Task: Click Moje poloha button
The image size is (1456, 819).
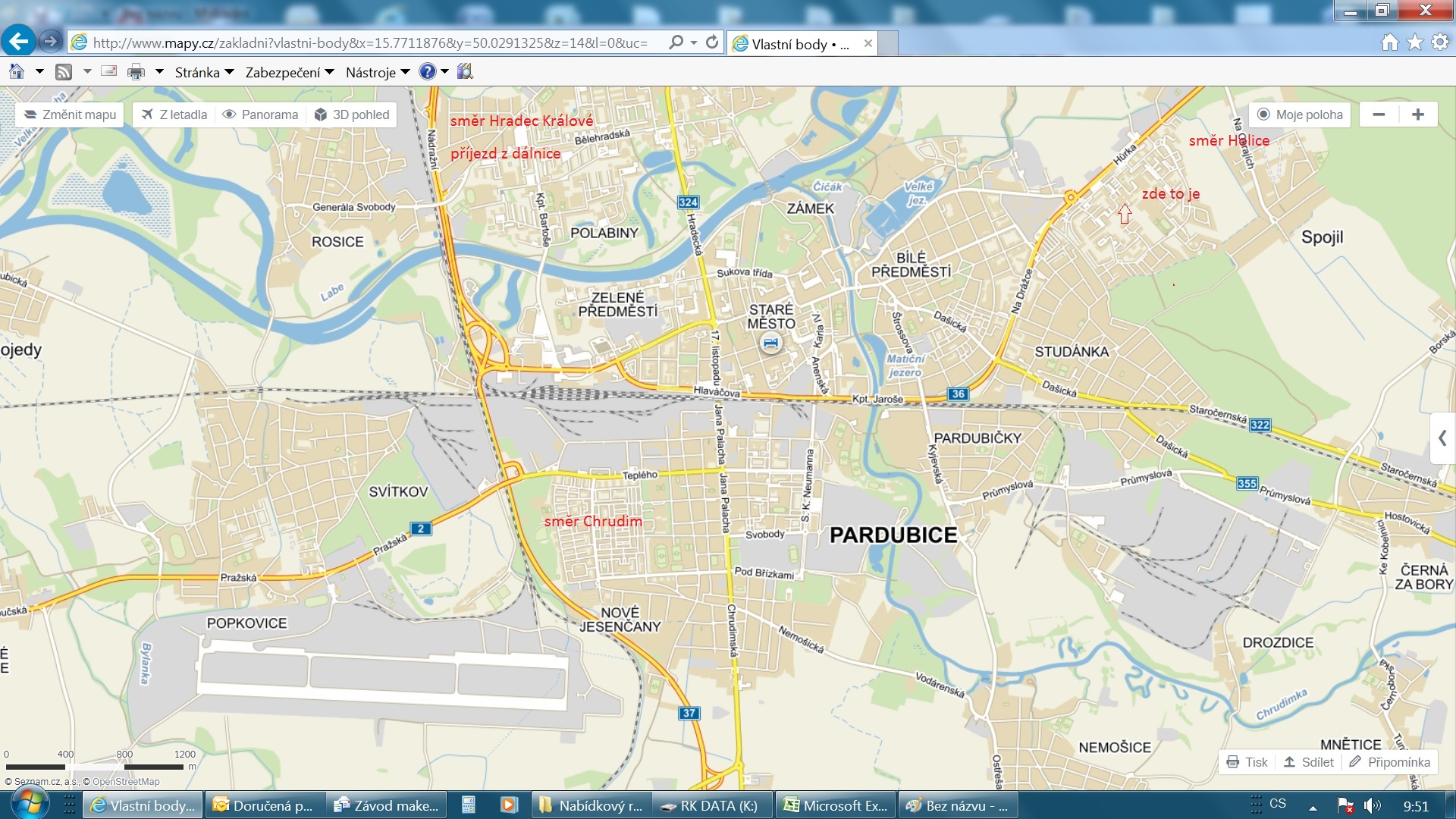Action: [1300, 115]
